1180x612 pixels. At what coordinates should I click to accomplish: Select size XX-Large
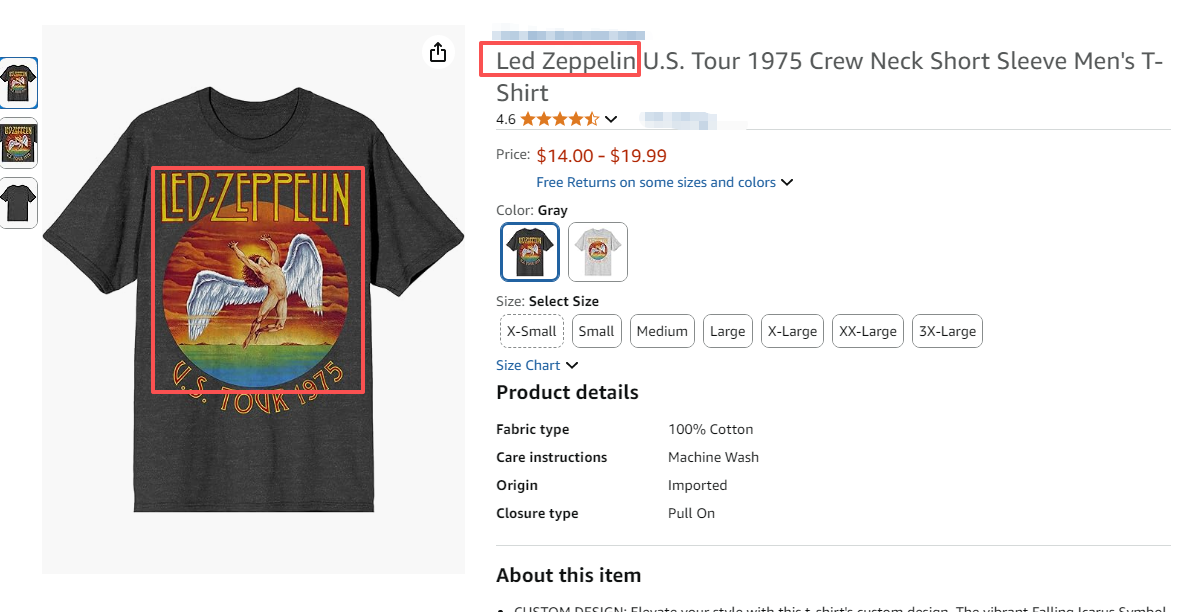868,331
